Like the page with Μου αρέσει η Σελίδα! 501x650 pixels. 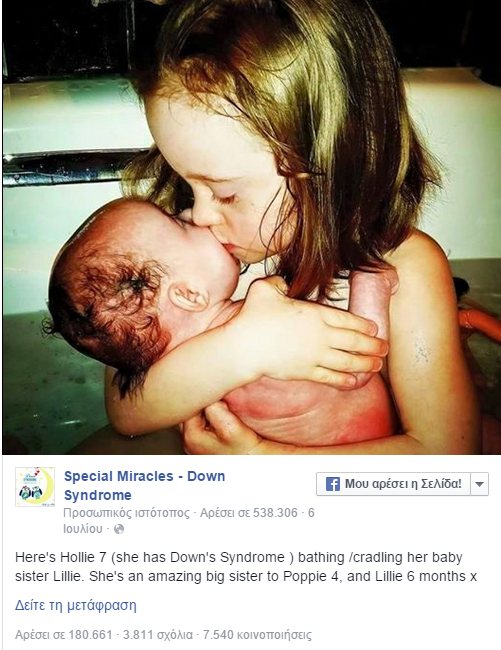393,484
